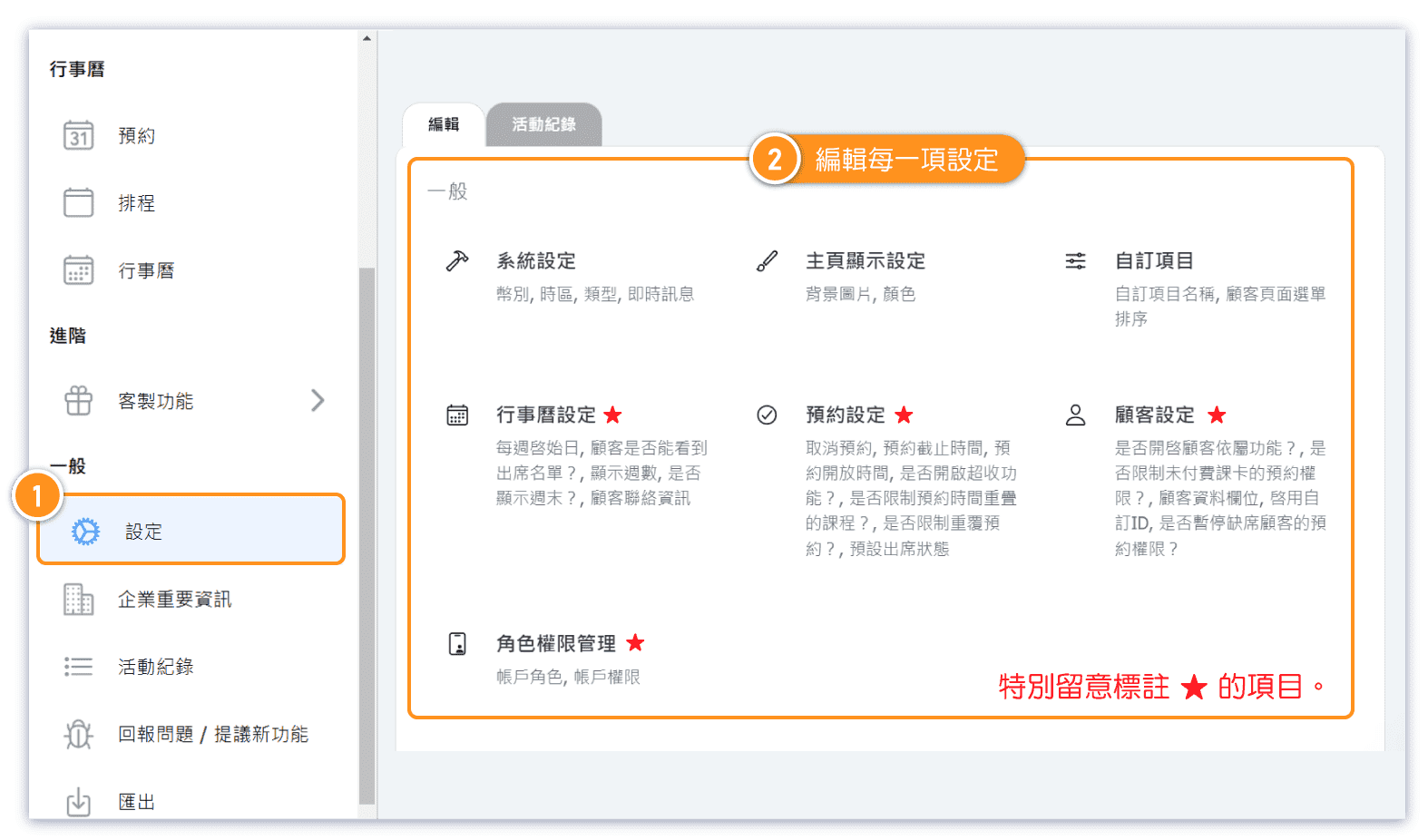Click the 角色權限管理 device icon
This screenshot has height=840, width=1428.
[457, 644]
